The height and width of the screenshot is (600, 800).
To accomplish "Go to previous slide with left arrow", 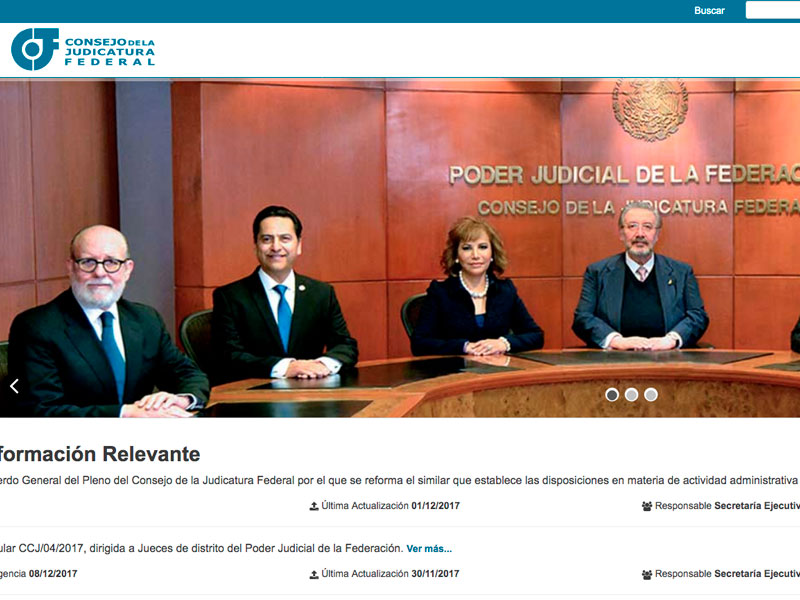I will point(14,386).
